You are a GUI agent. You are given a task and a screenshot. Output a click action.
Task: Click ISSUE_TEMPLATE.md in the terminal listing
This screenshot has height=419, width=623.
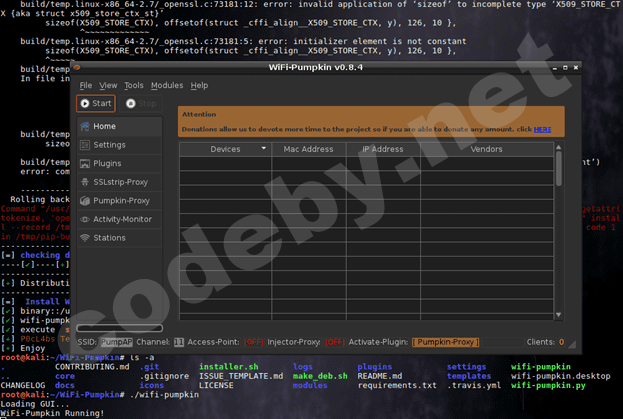coord(241,377)
